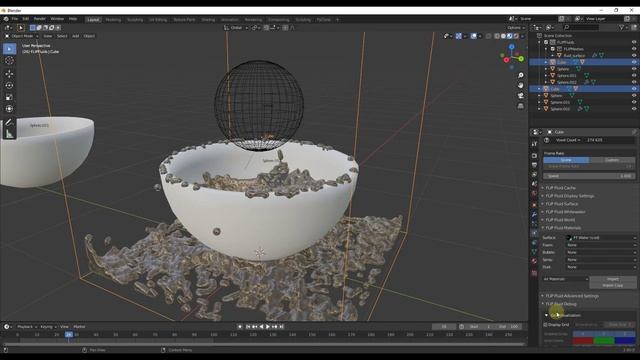The image size is (640, 360).
Task: Open the Material properties tab icon
Action: click(534, 261)
